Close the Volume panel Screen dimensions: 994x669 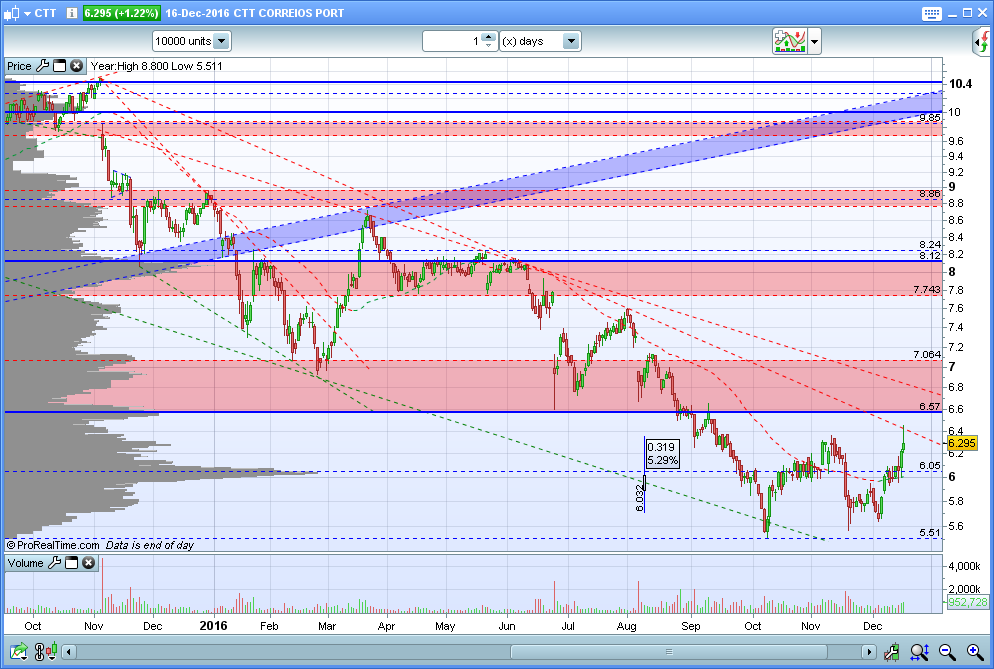coord(89,563)
